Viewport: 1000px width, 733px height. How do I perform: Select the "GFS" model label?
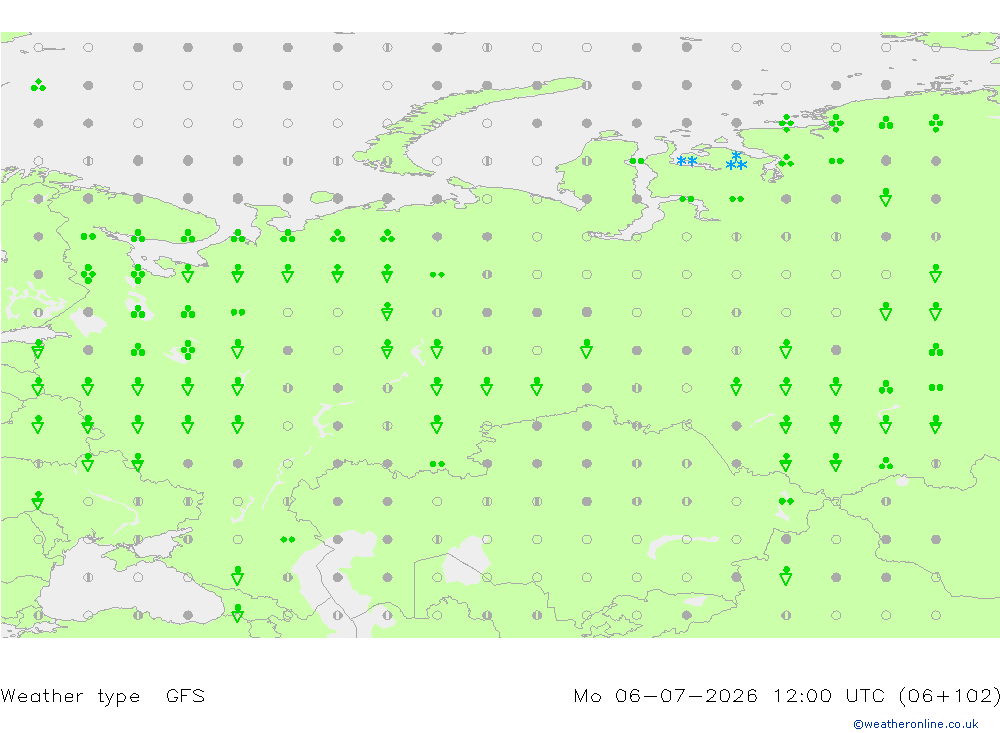click(x=186, y=695)
